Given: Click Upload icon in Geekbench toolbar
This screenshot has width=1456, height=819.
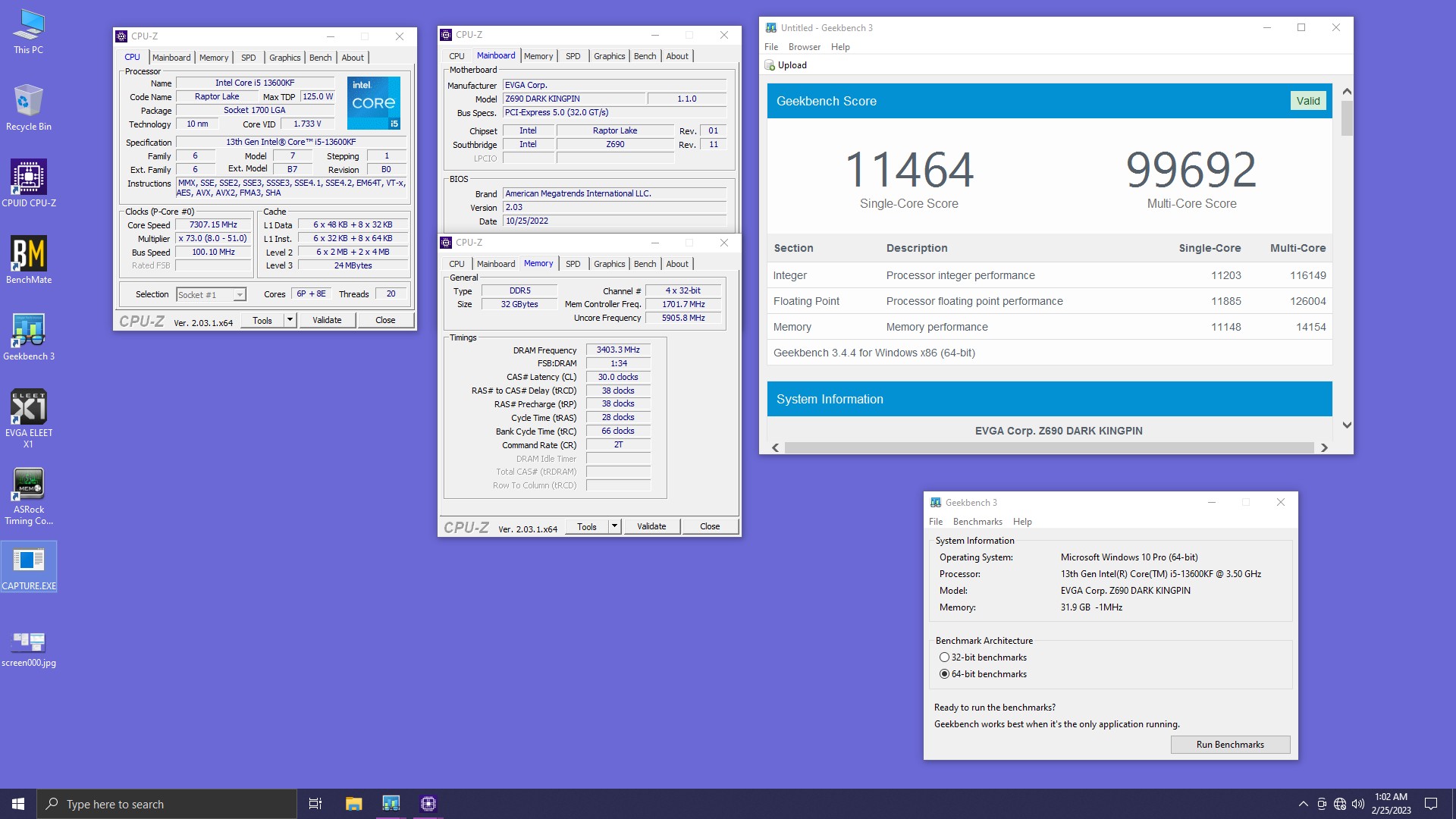Looking at the screenshot, I should click(770, 65).
